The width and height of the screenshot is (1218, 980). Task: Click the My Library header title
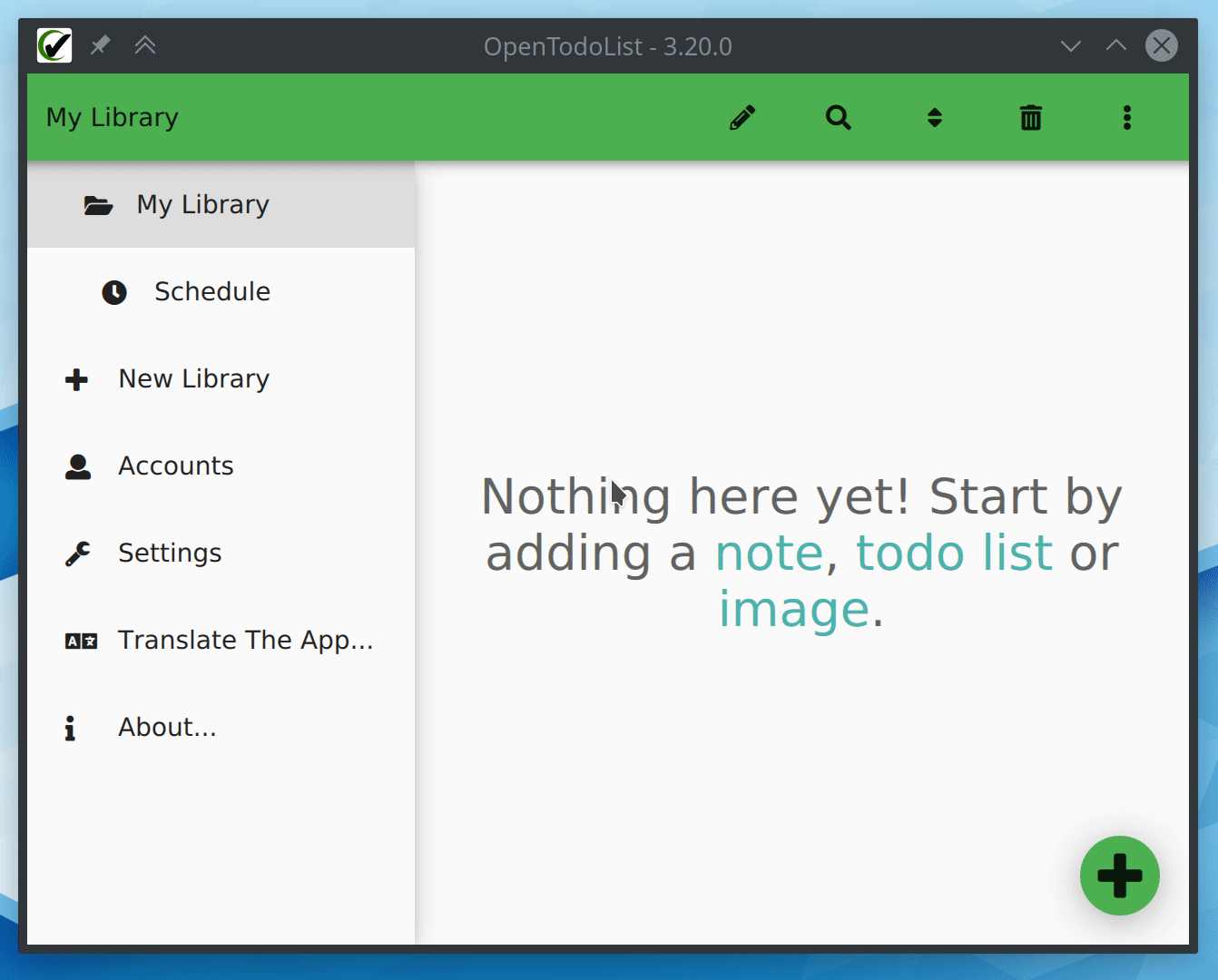point(113,118)
